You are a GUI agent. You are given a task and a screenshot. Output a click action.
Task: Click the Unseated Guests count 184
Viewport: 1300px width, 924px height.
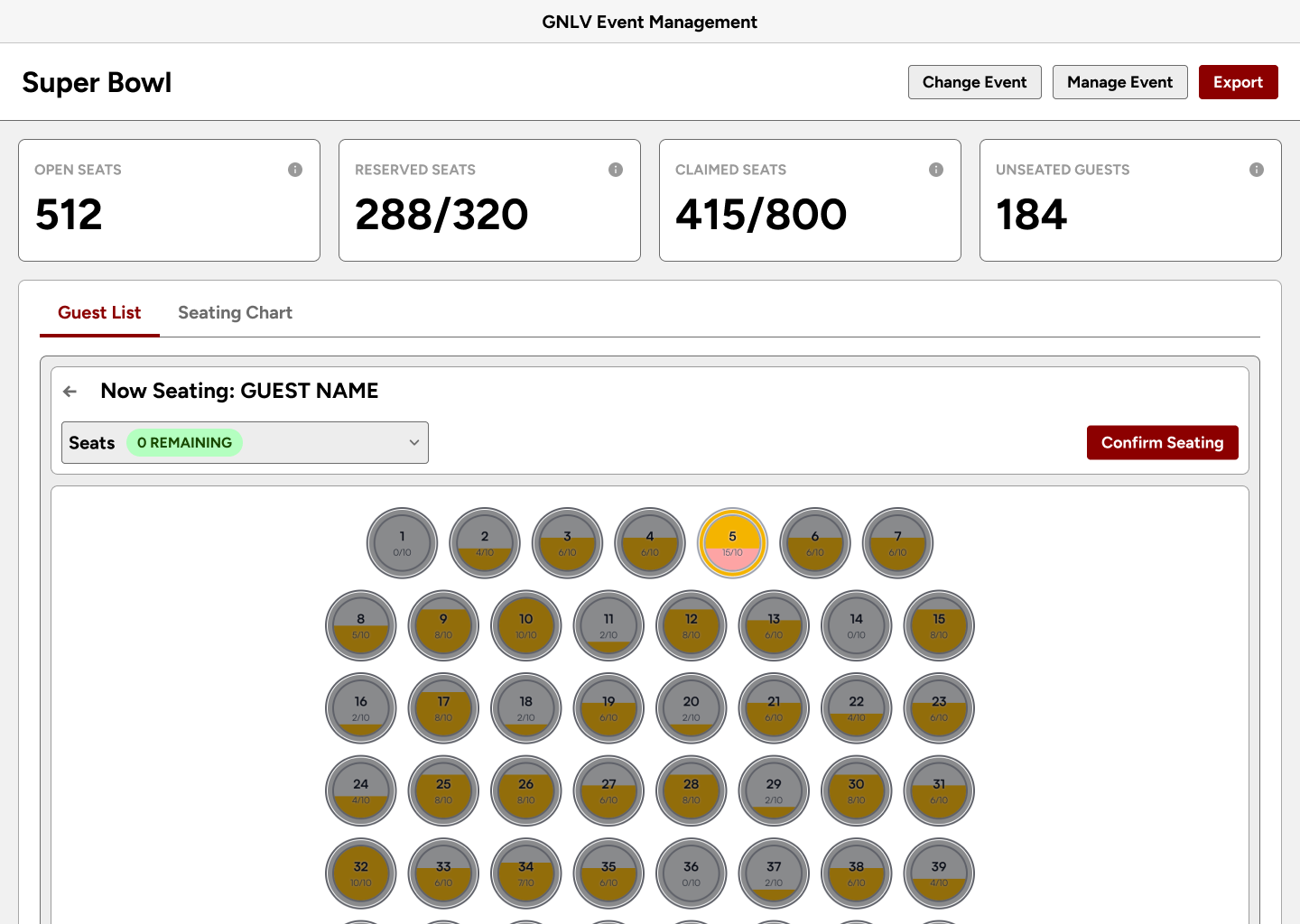pos(1031,215)
